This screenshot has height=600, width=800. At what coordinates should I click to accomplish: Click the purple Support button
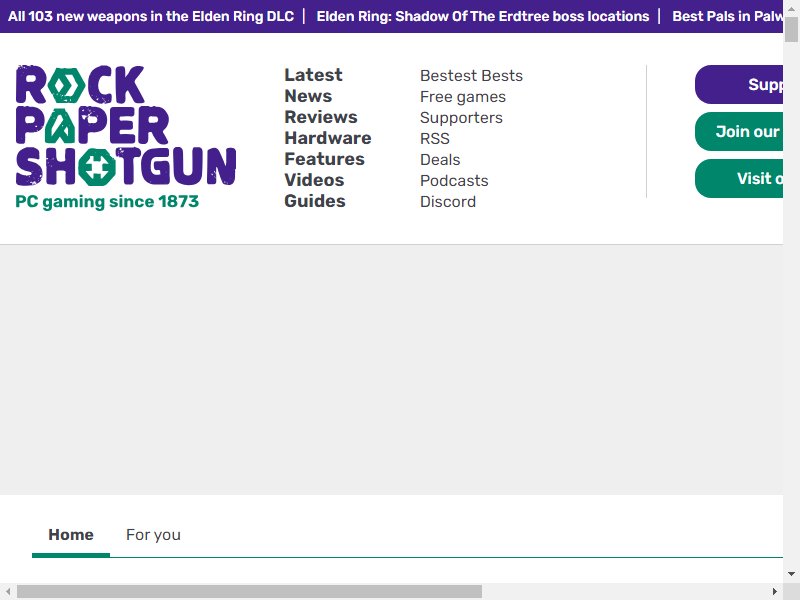coord(739,84)
